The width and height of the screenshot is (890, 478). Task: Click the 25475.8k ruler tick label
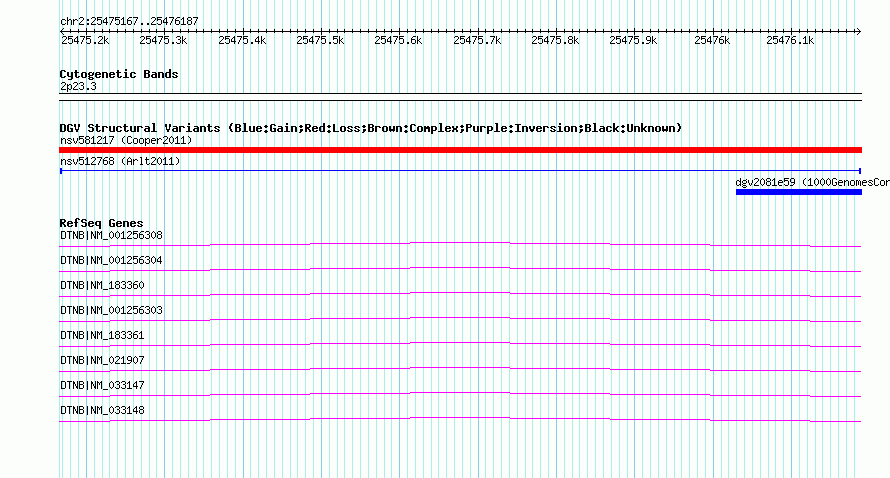(555, 40)
